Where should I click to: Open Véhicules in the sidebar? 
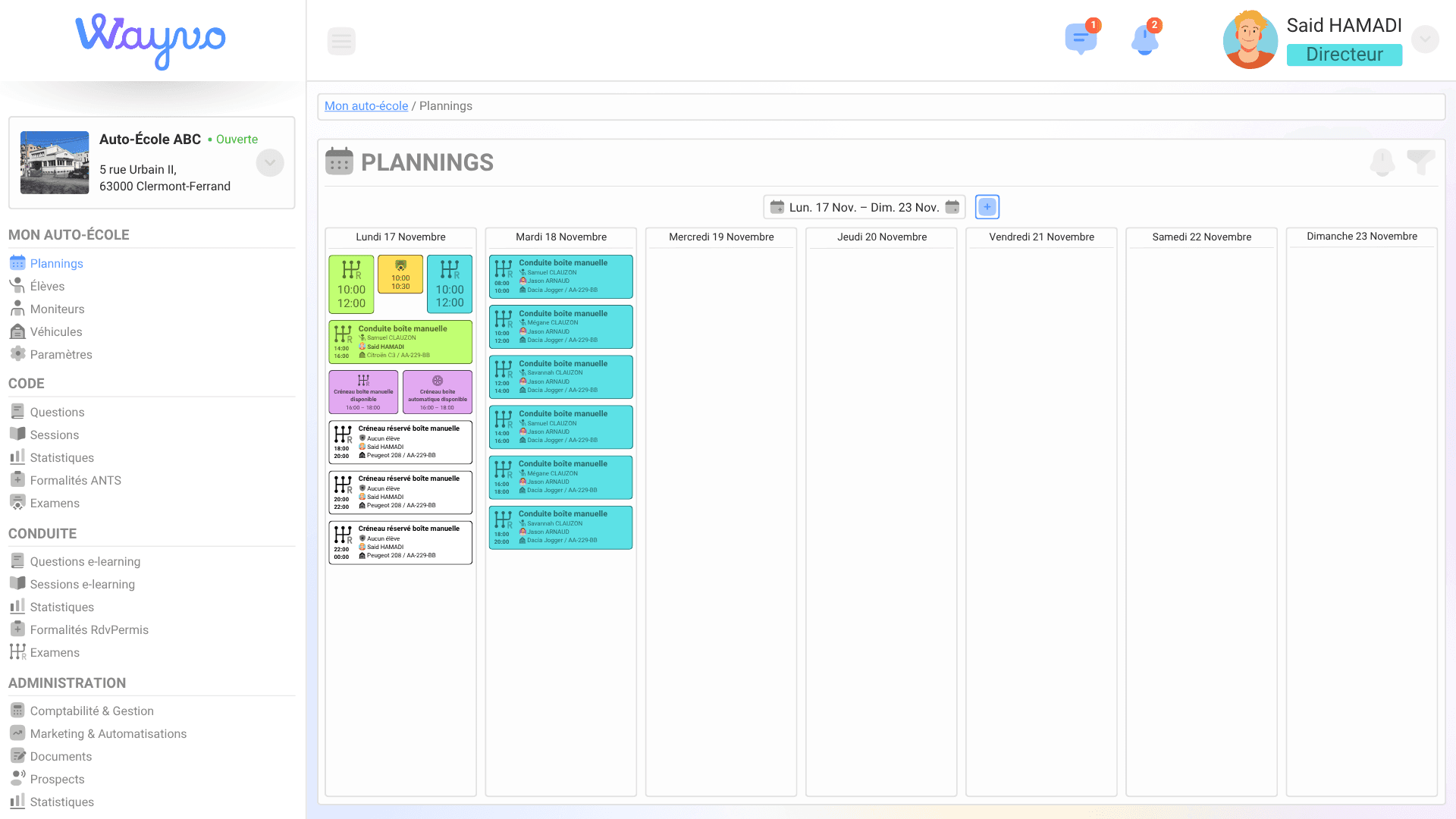pyautogui.click(x=55, y=331)
